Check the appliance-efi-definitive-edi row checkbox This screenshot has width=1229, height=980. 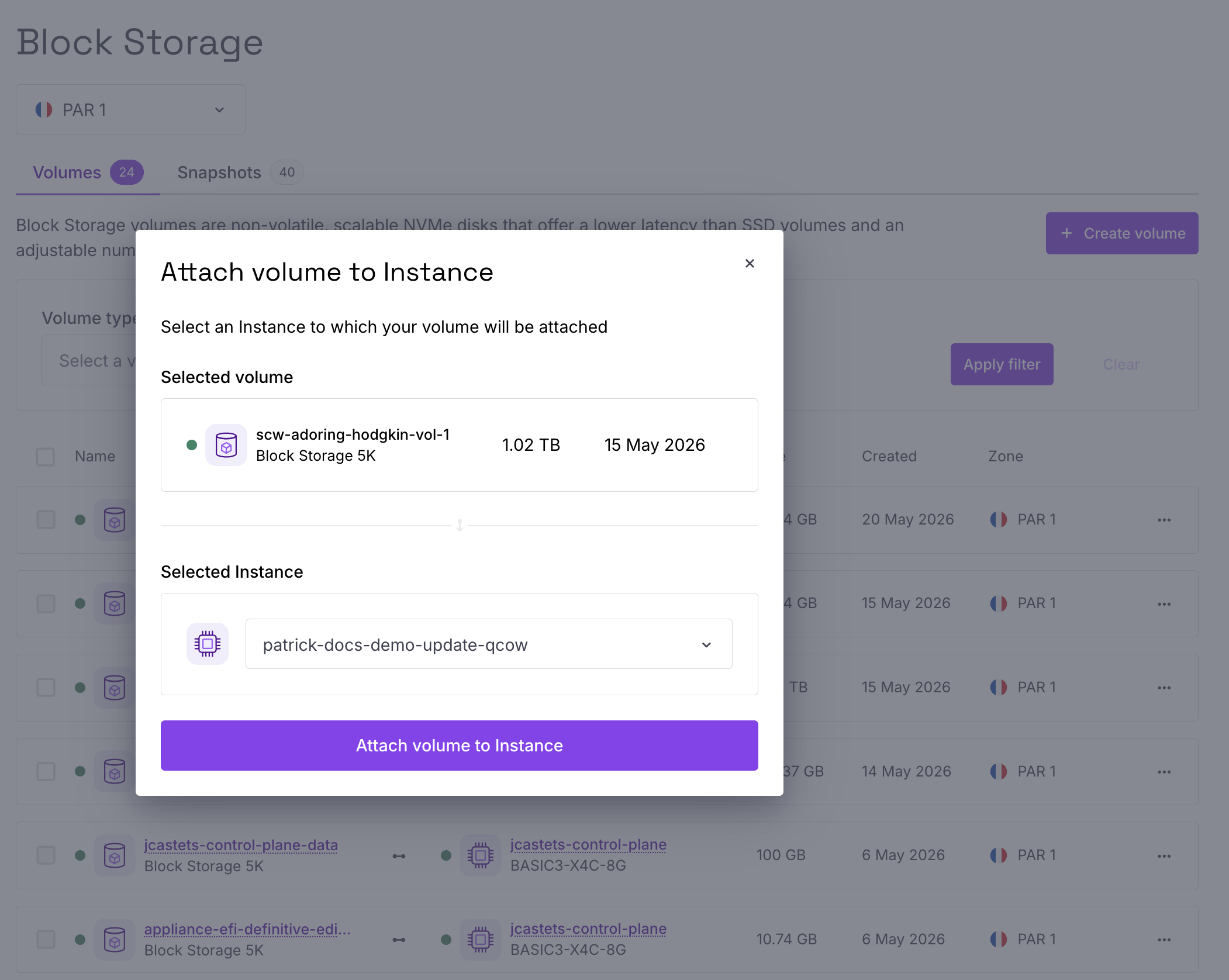click(46, 940)
